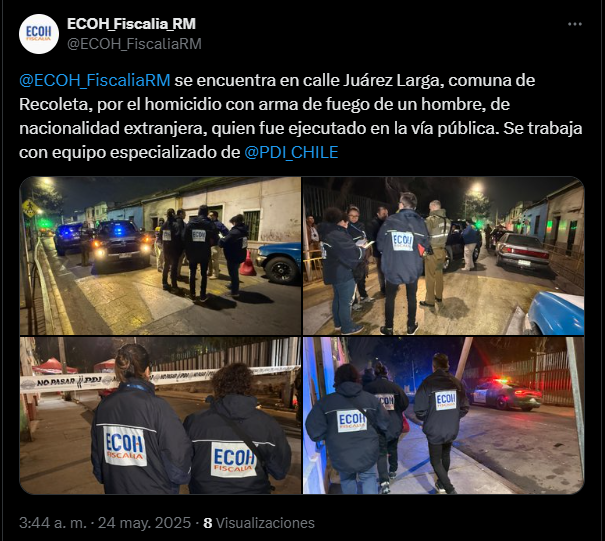Click the blue pickup truck in top-left photo
Viewport: 605px width, 541px height.
278,262
